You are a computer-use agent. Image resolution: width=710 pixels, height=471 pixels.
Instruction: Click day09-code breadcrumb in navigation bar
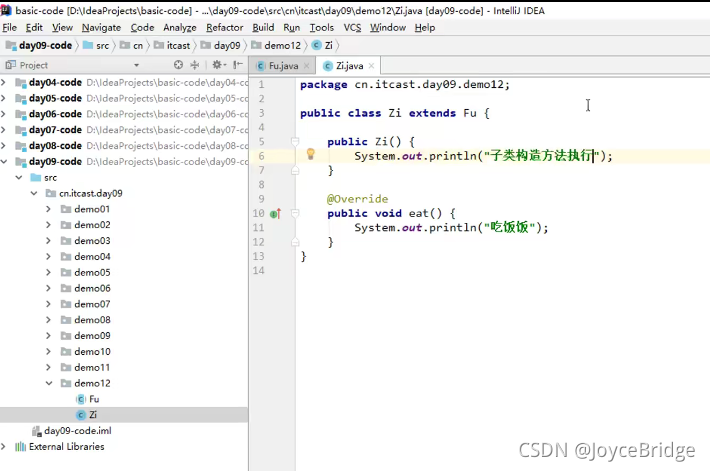coord(39,46)
